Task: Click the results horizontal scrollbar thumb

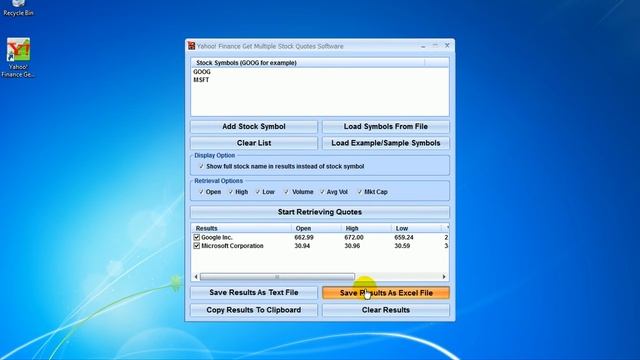Action: coord(277,277)
